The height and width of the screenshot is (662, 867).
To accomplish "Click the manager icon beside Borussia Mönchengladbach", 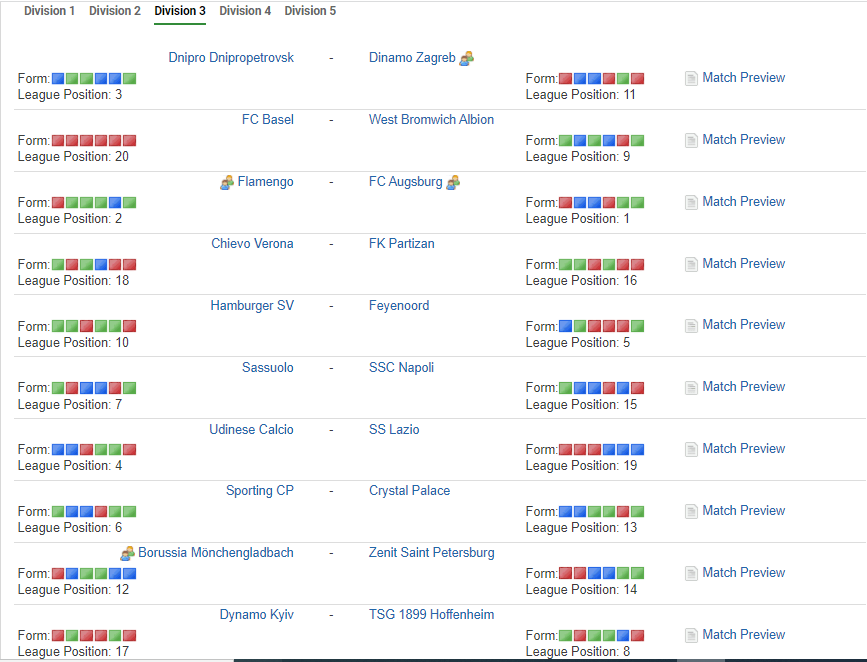I will click(127, 553).
